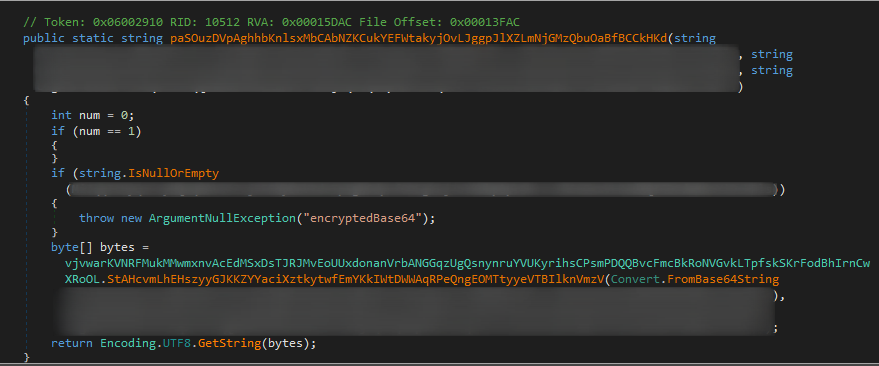Click the 'Convert' class reference
Image resolution: width=879 pixels, height=366 pixels.
click(635, 279)
